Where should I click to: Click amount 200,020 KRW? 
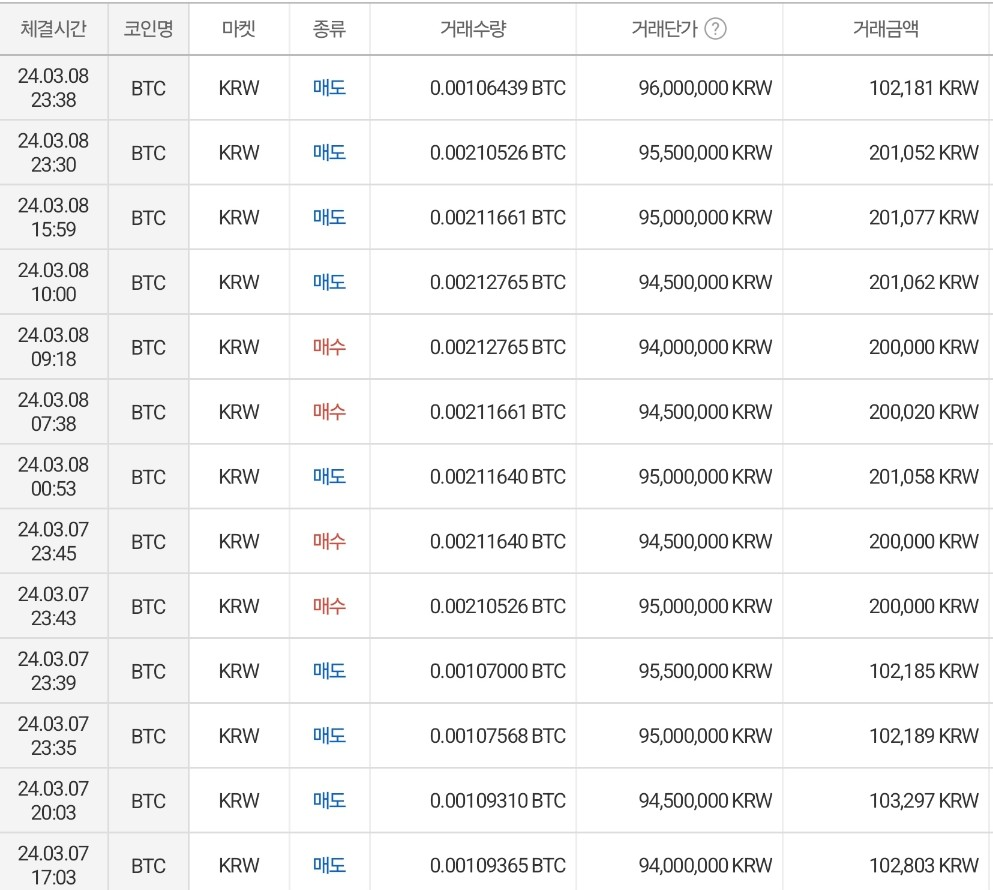tap(924, 412)
